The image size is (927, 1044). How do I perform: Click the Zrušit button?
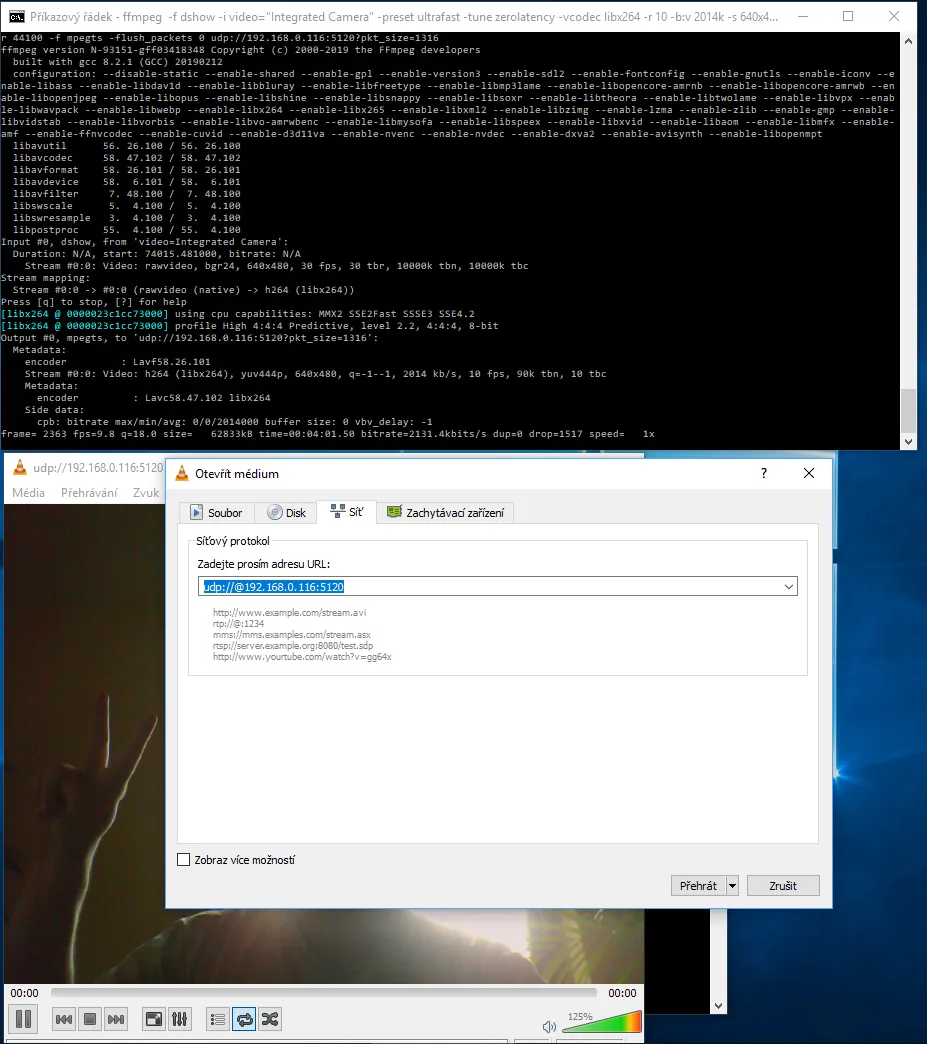coord(783,886)
